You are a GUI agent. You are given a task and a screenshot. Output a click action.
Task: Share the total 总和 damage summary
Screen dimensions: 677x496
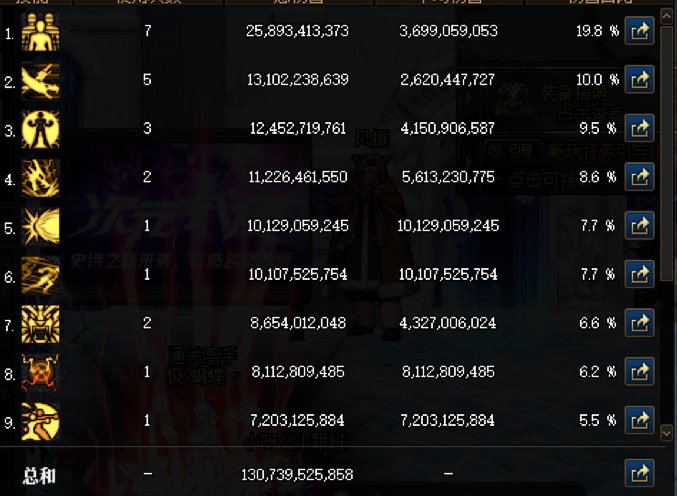pyautogui.click(x=639, y=474)
